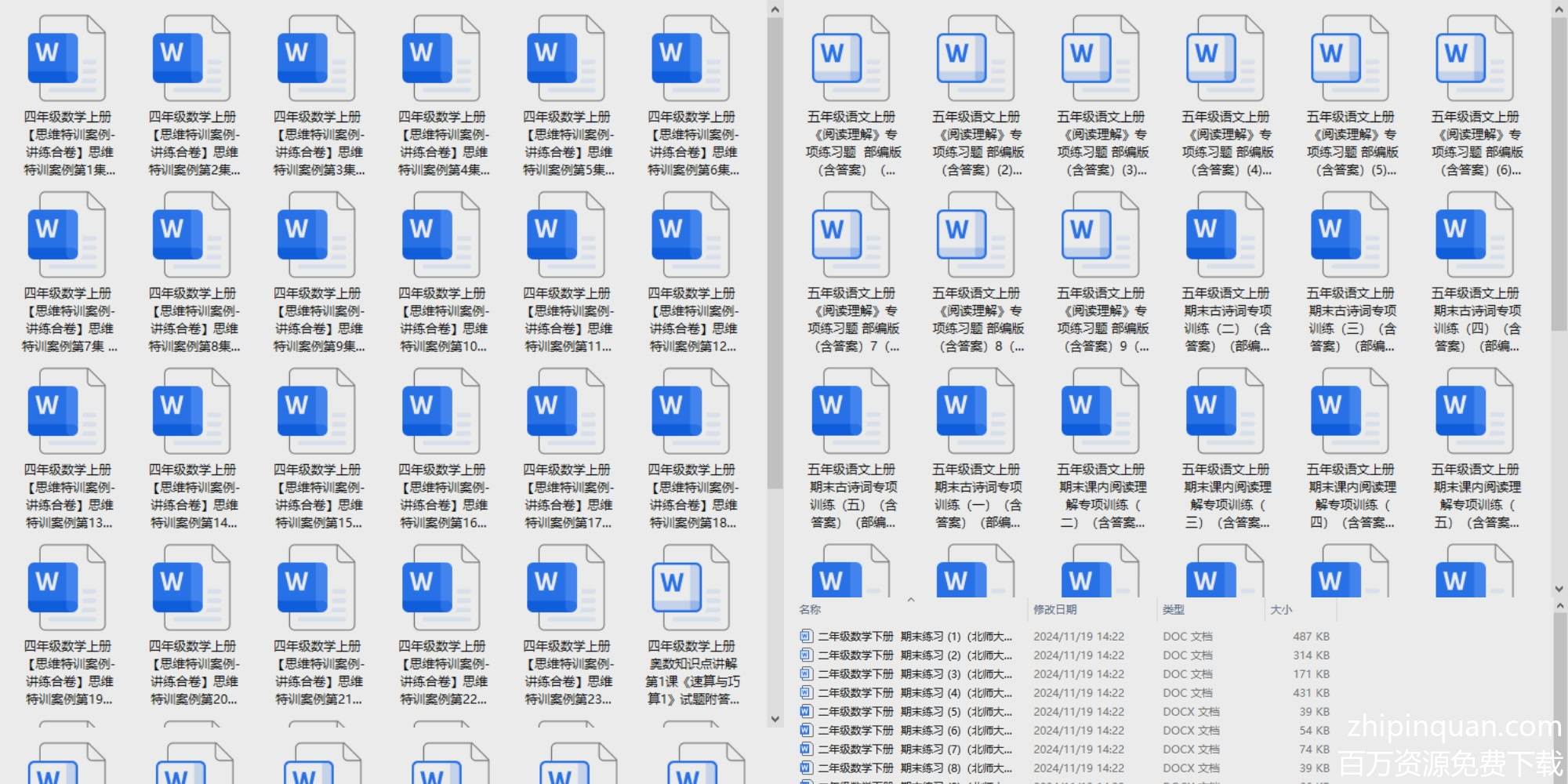This screenshot has height=784, width=1568.
Task: Click the sort arrow above the 名称 header
Action: [x=911, y=600]
